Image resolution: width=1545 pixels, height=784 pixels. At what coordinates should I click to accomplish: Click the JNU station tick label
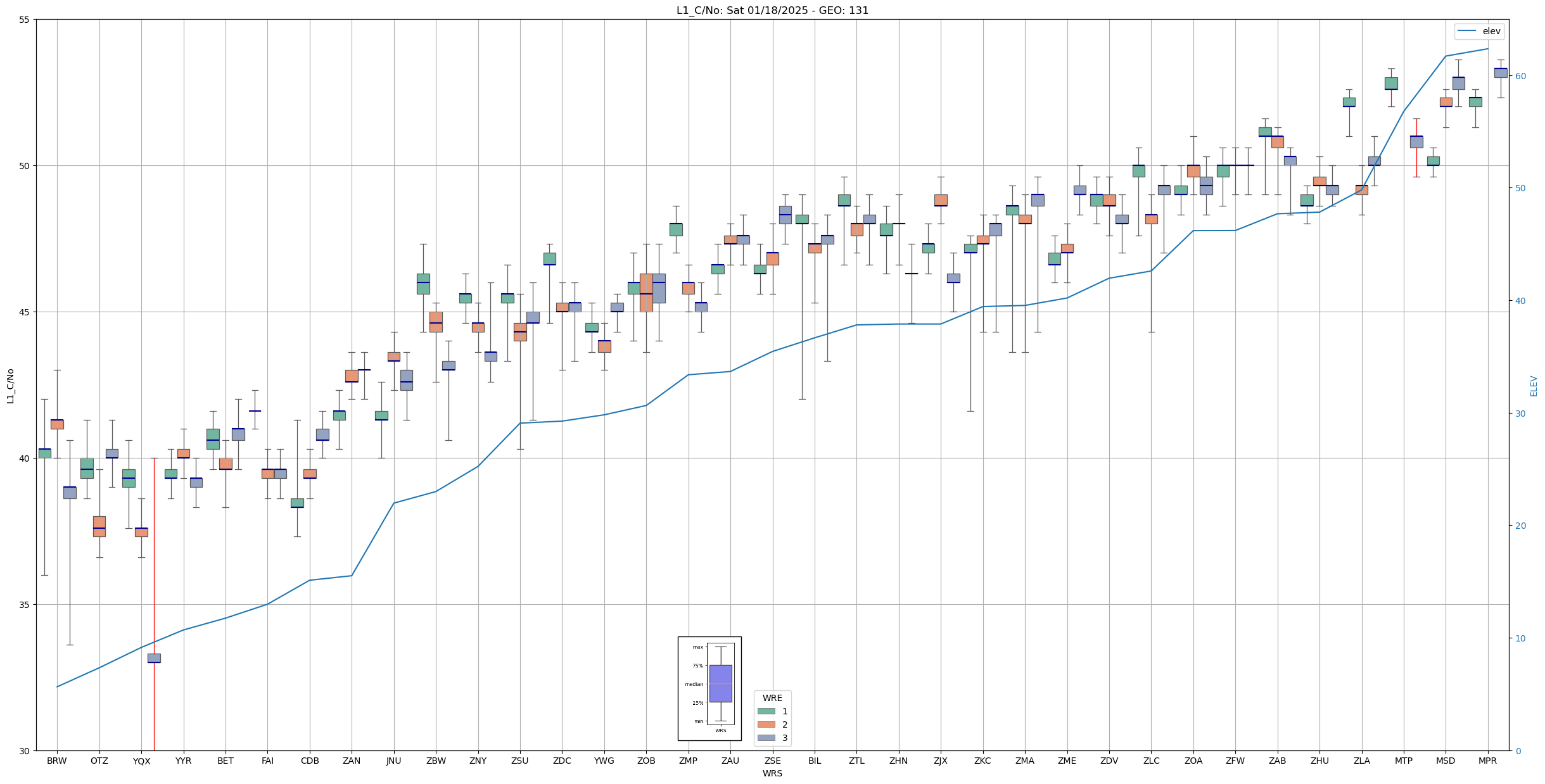(x=393, y=761)
